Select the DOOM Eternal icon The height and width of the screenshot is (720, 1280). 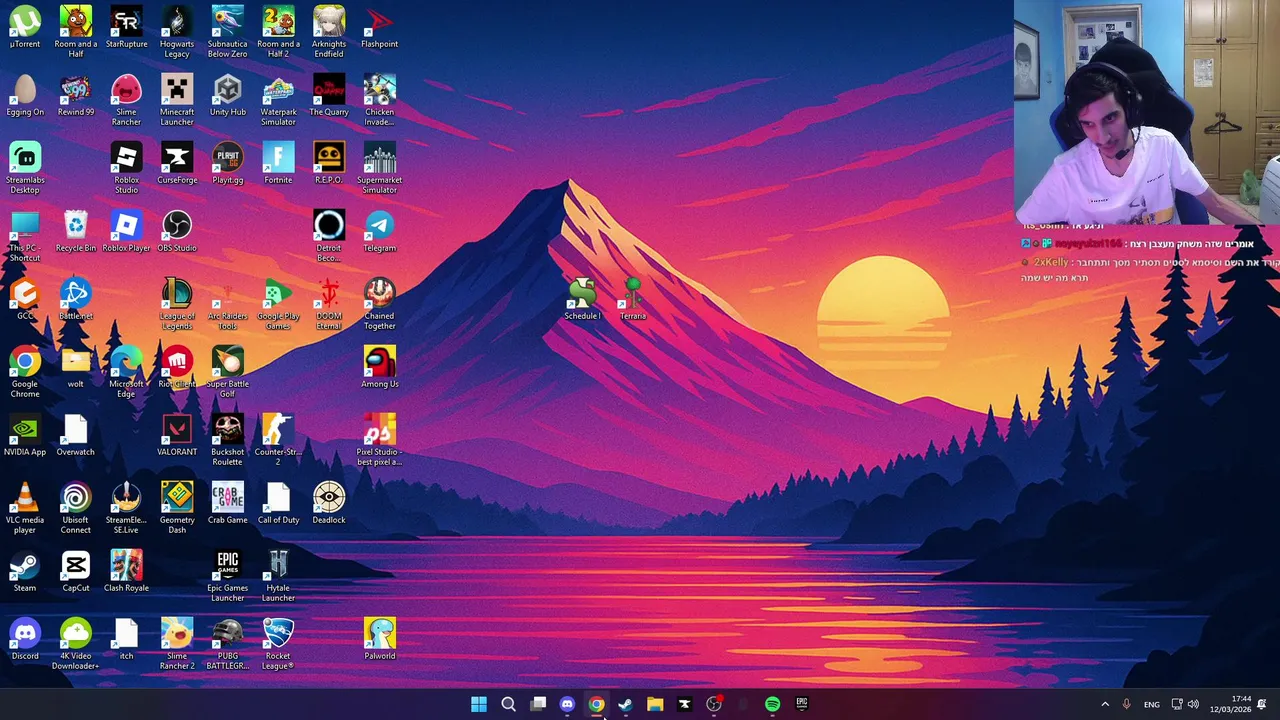329,304
